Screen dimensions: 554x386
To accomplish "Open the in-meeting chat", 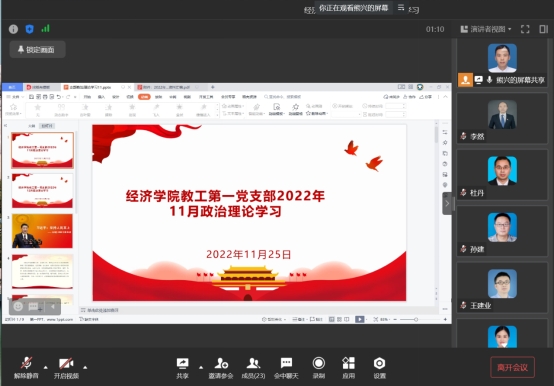I will tap(286, 368).
